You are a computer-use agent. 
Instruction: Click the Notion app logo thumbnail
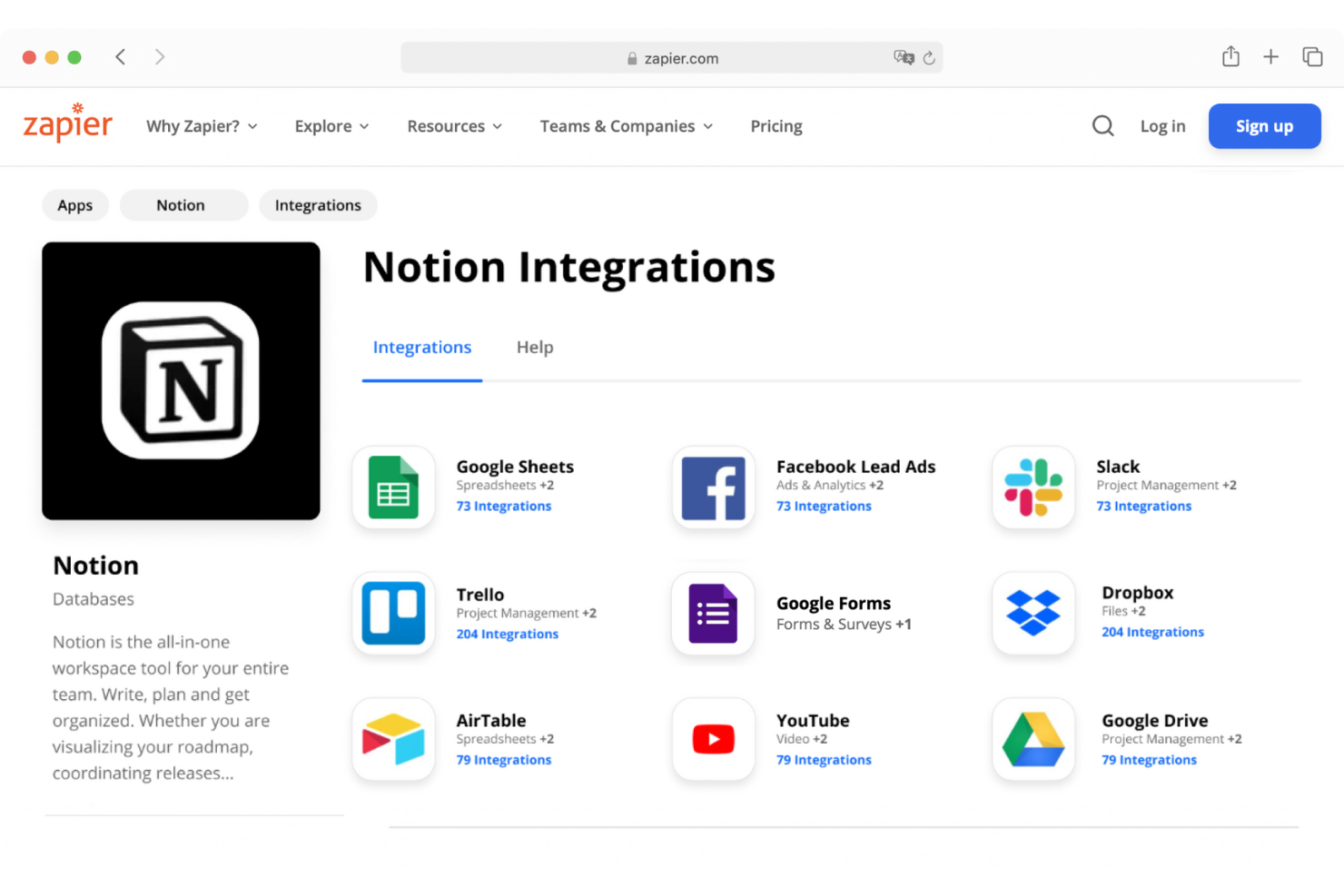coord(181,380)
